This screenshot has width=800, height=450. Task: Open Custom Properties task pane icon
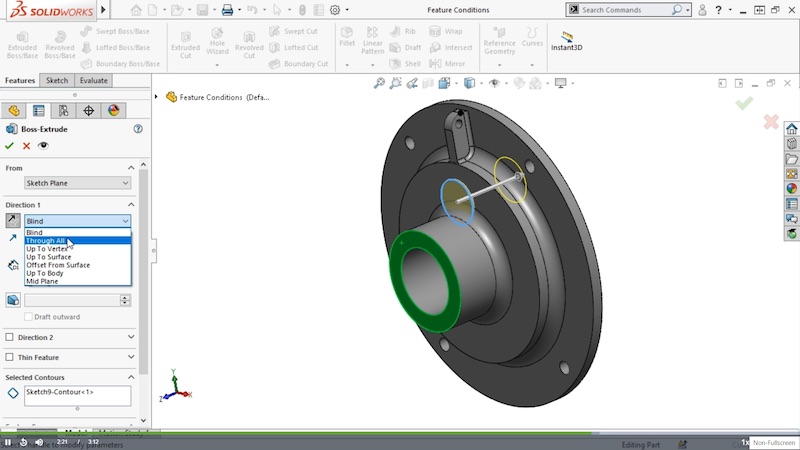coord(791,204)
